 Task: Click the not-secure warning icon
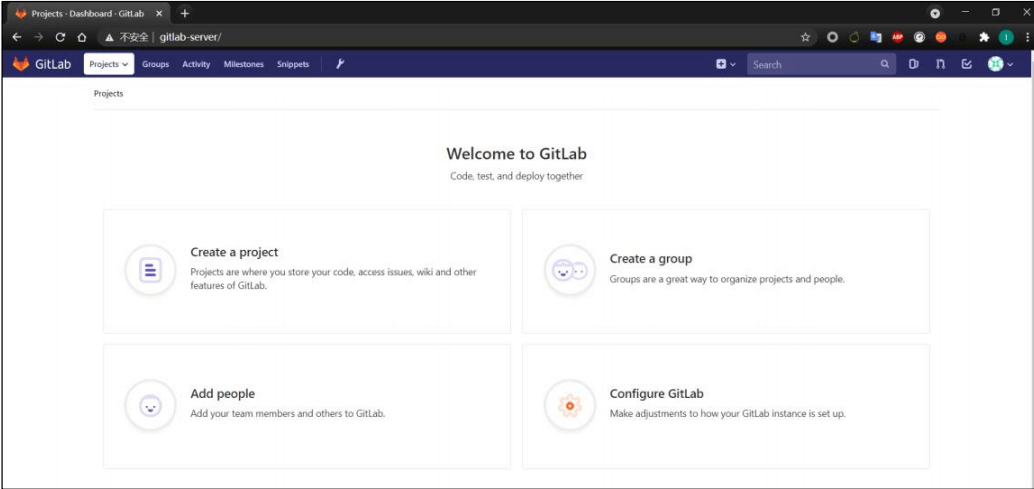coord(109,38)
